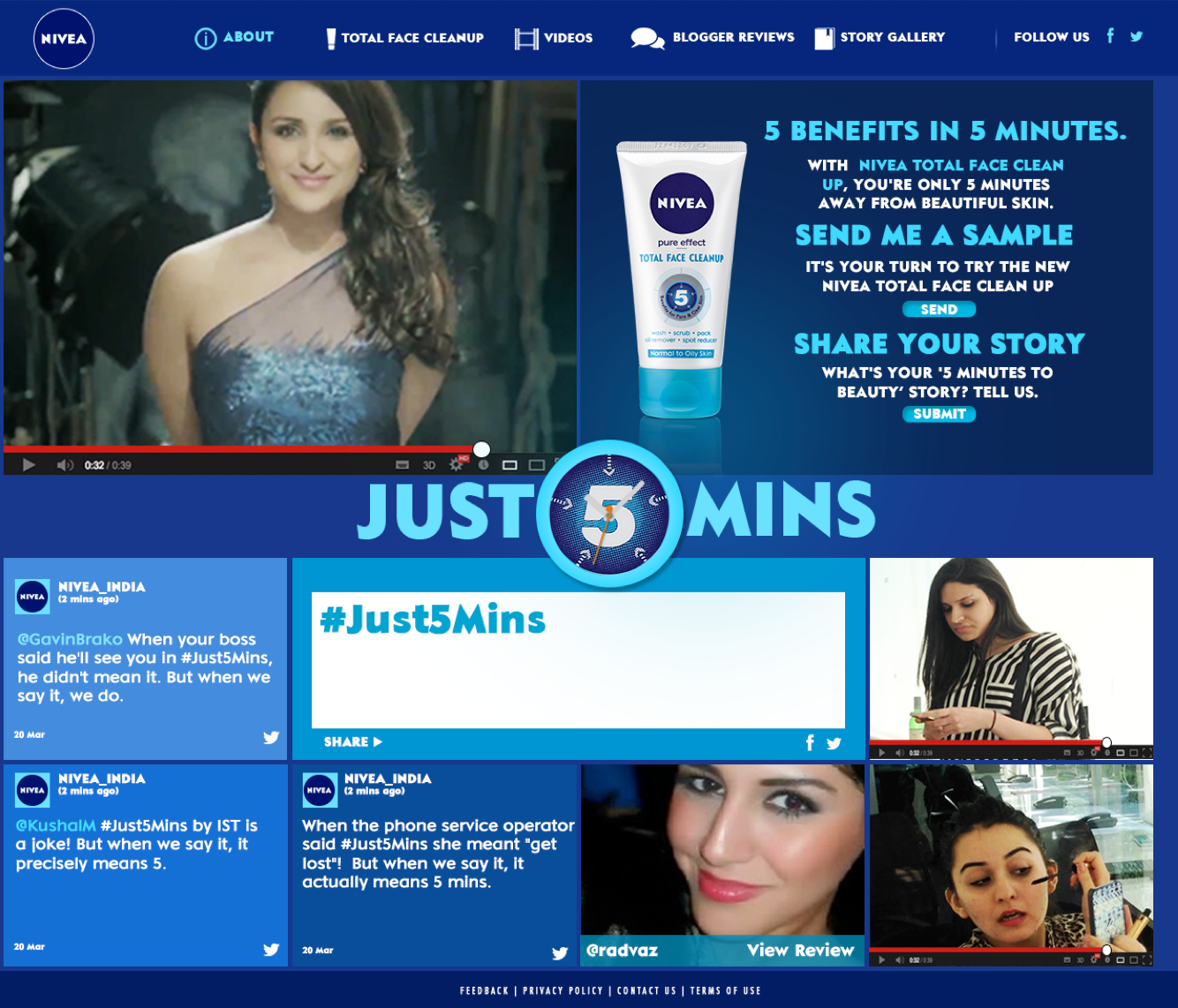Open the @GavinBrako mention link

tap(70, 639)
